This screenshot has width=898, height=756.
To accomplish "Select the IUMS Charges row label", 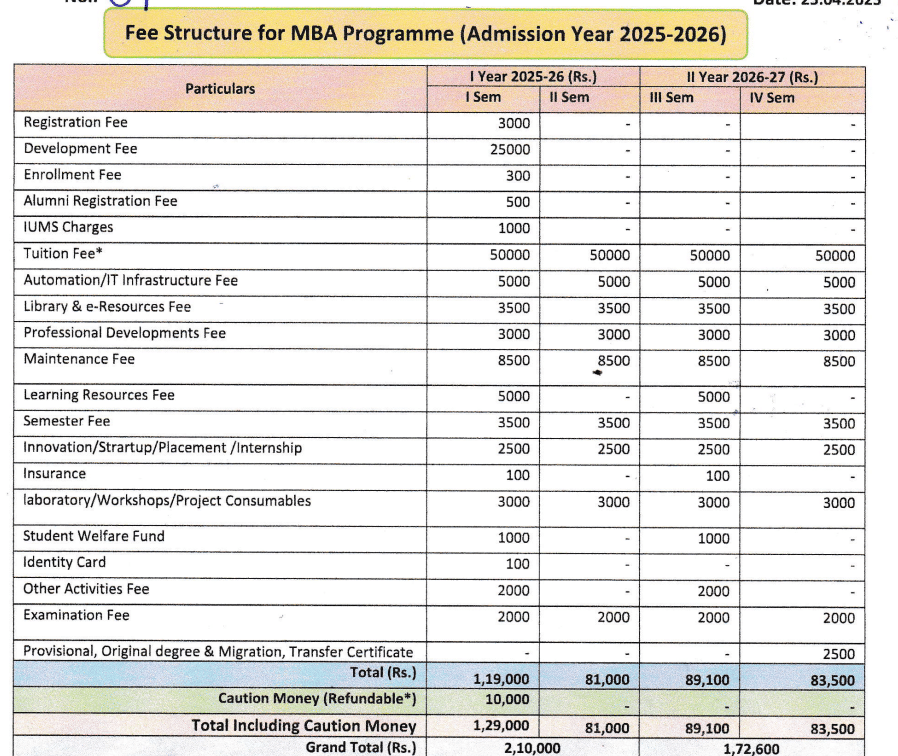I will point(68,227).
